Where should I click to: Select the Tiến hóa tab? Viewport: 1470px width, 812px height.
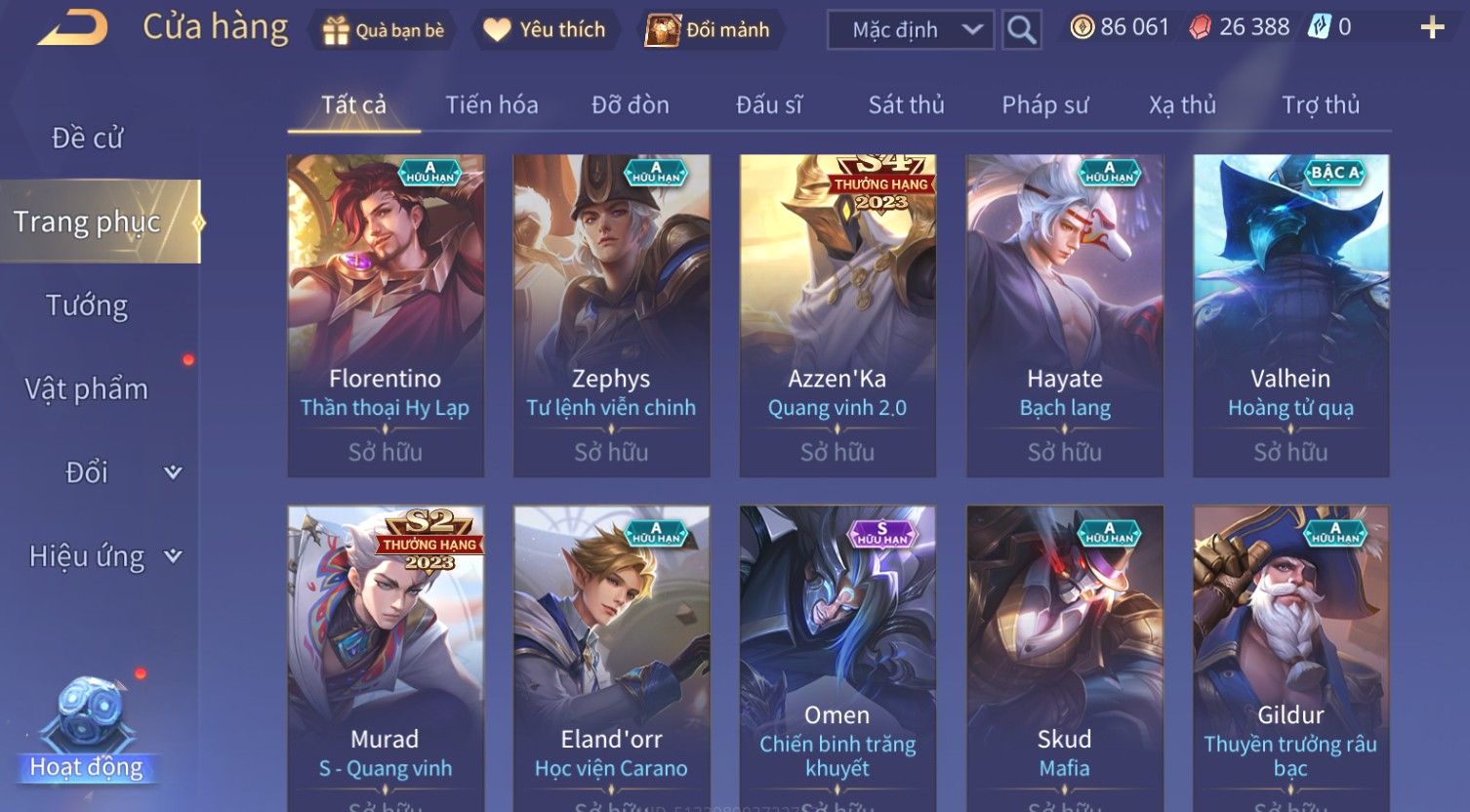click(x=491, y=104)
